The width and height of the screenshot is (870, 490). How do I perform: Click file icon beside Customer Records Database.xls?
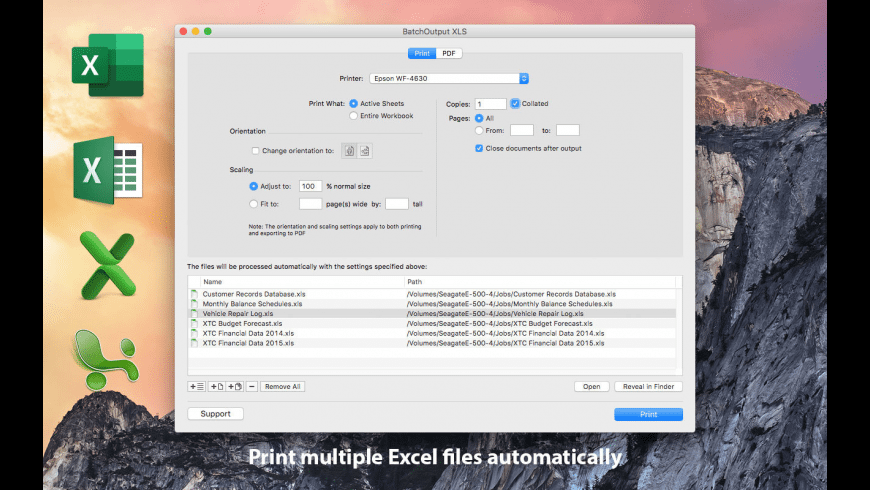[194, 294]
